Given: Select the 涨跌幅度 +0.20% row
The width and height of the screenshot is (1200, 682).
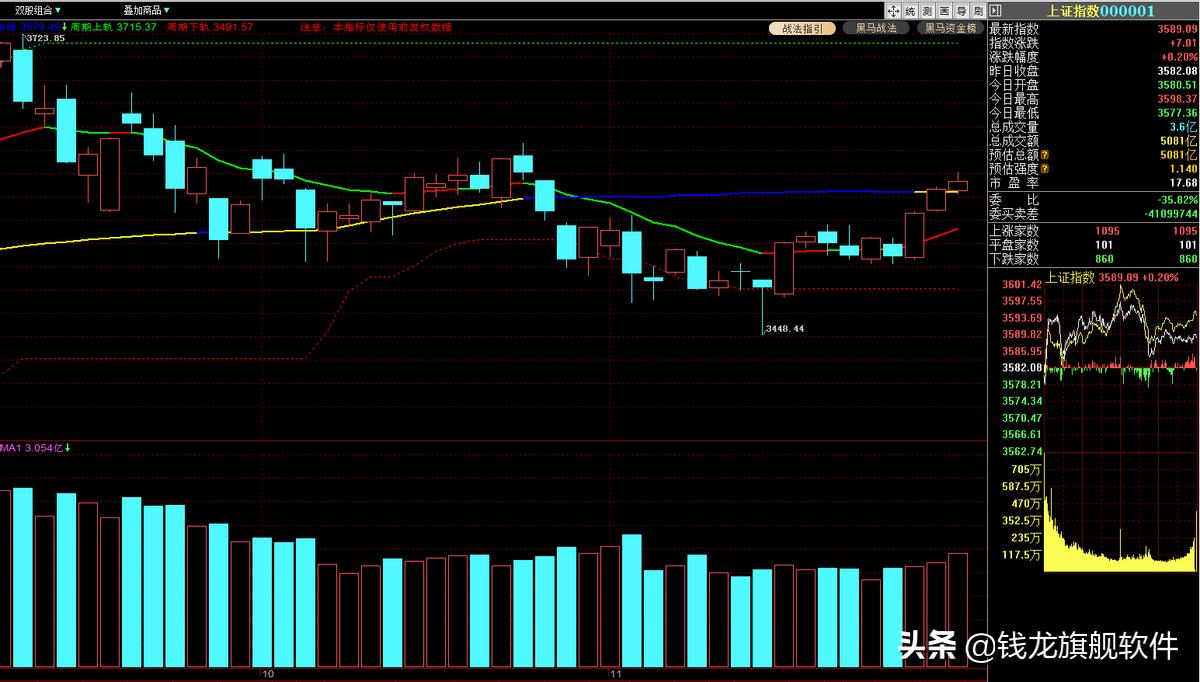Looking at the screenshot, I should 1093,57.
